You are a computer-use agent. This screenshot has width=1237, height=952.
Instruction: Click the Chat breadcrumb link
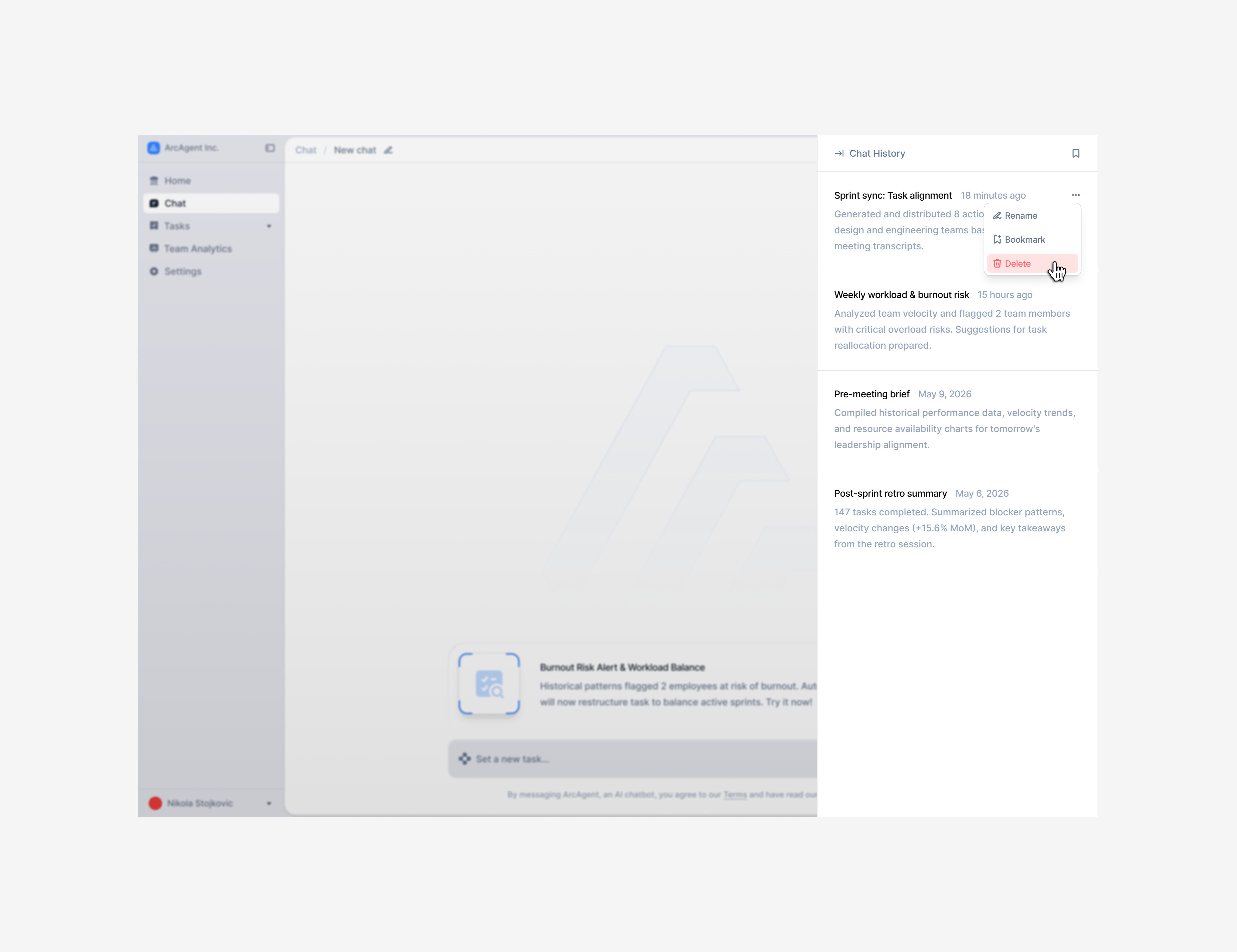(305, 150)
